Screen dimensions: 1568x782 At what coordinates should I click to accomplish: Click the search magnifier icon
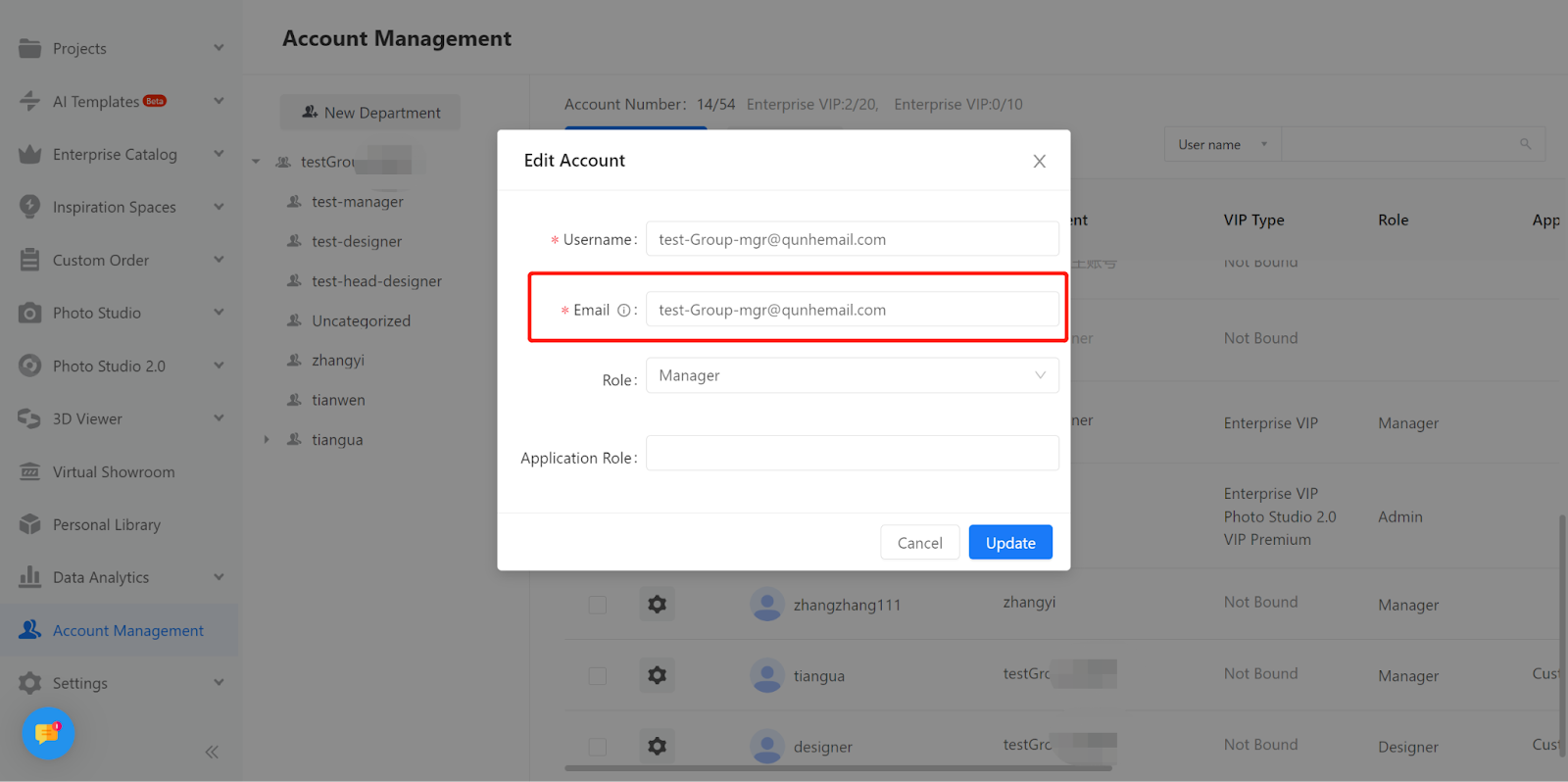pos(1525,144)
